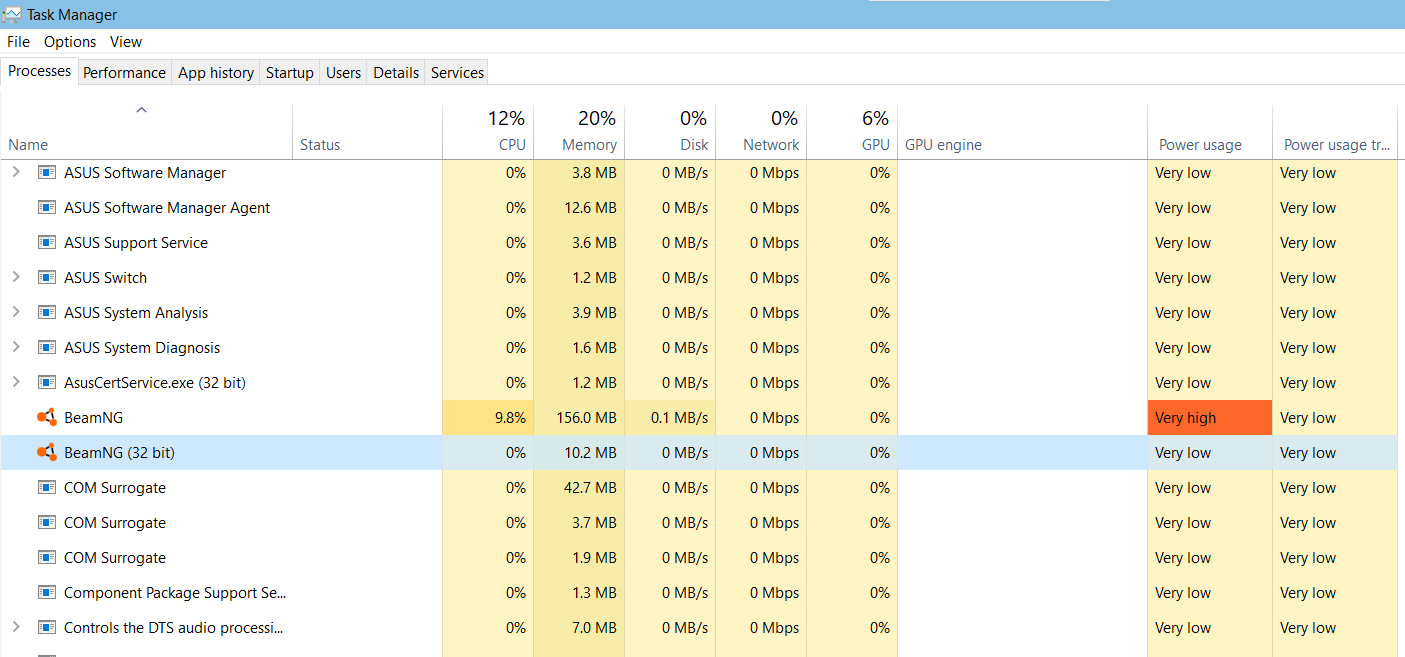This screenshot has width=1405, height=657.
Task: Click the Component Package Support process icon
Action: click(x=46, y=593)
